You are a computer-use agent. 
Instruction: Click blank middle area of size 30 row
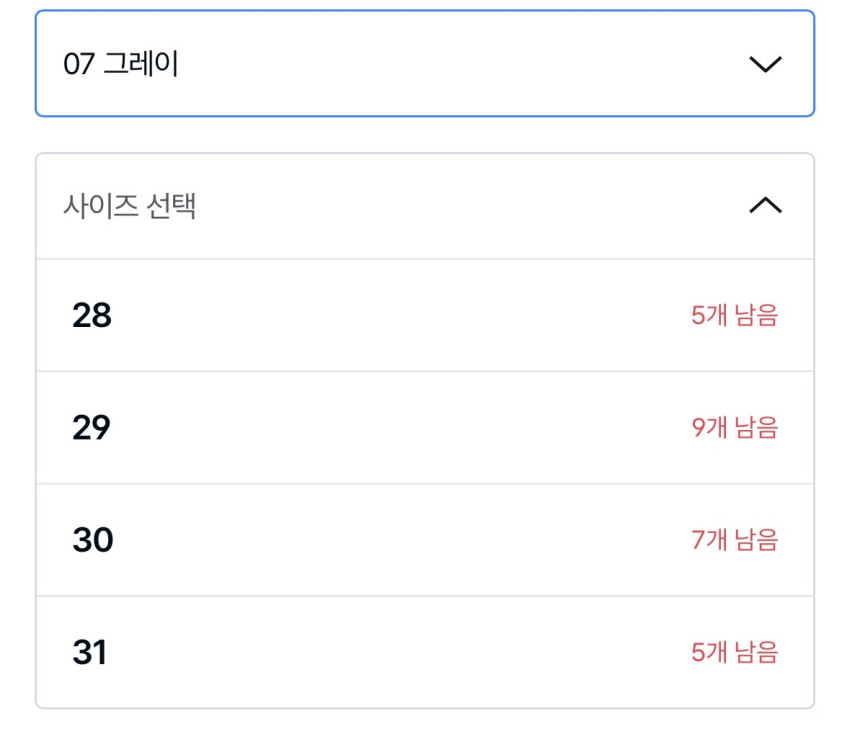(400, 541)
